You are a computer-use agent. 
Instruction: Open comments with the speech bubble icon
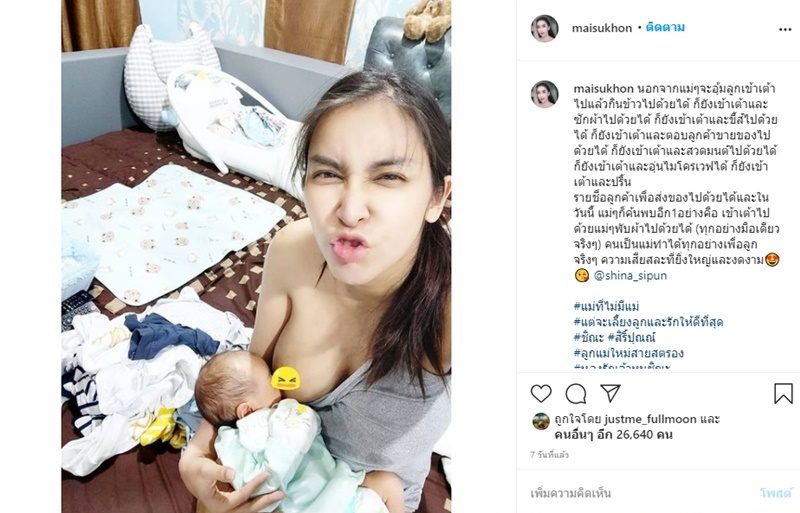point(576,394)
